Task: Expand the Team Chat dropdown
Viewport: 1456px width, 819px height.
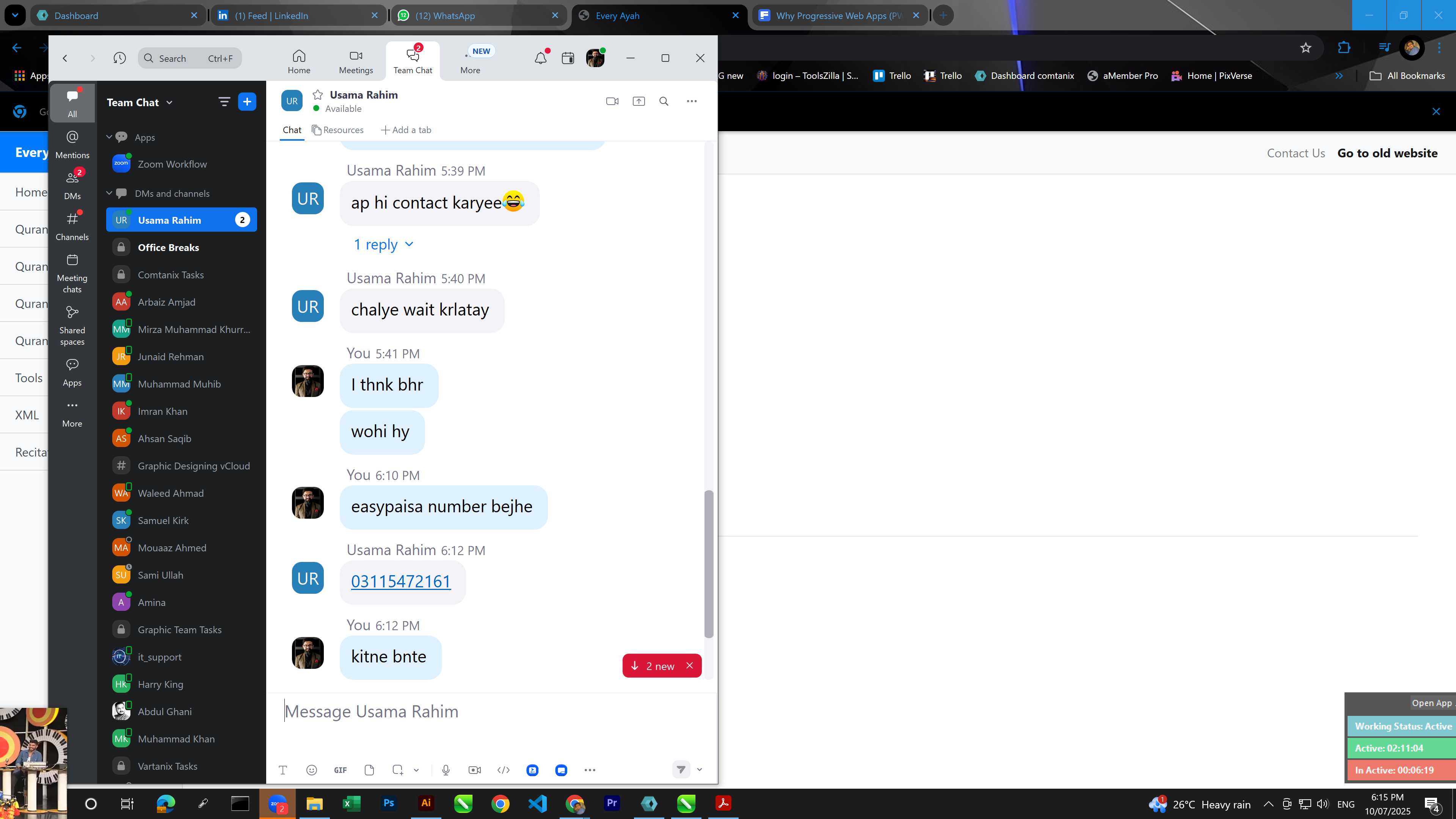Action: coord(140,102)
